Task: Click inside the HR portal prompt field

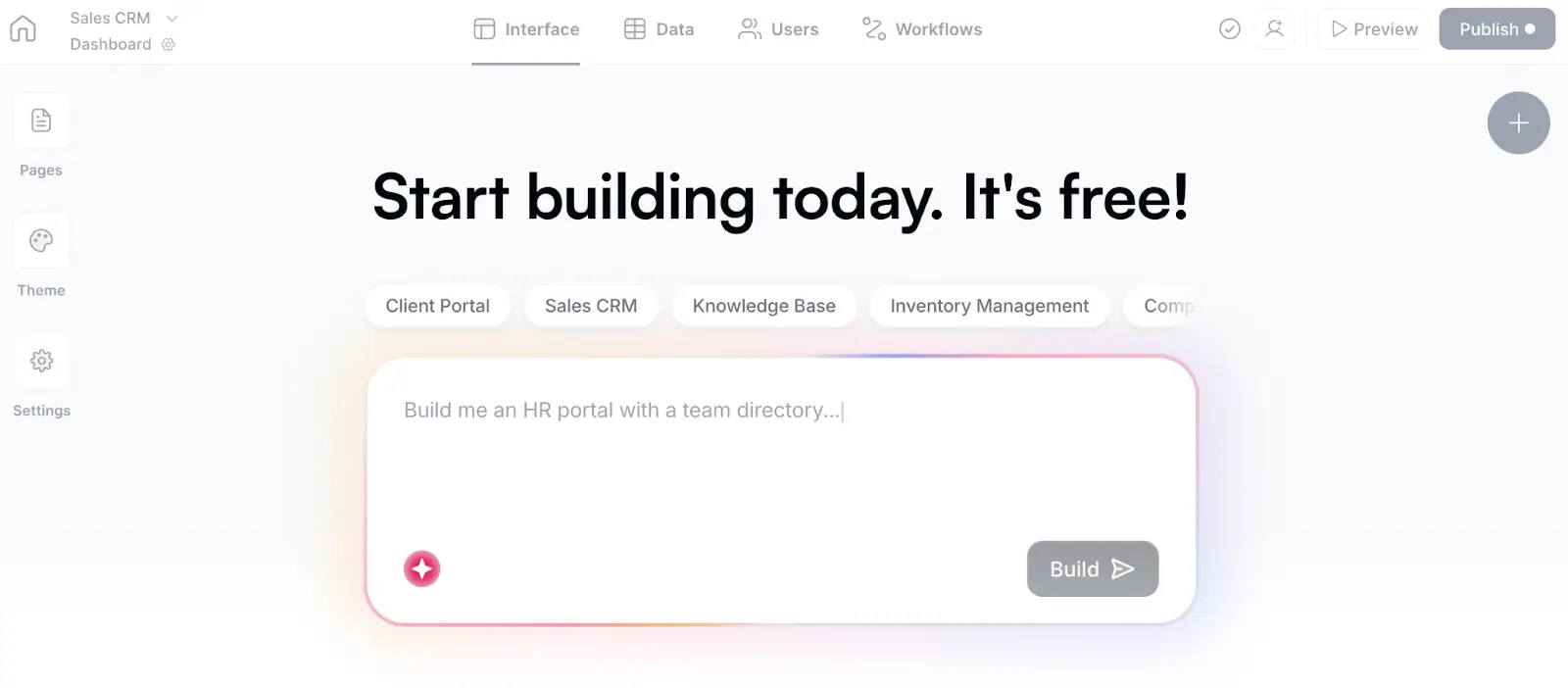Action: tap(686, 410)
